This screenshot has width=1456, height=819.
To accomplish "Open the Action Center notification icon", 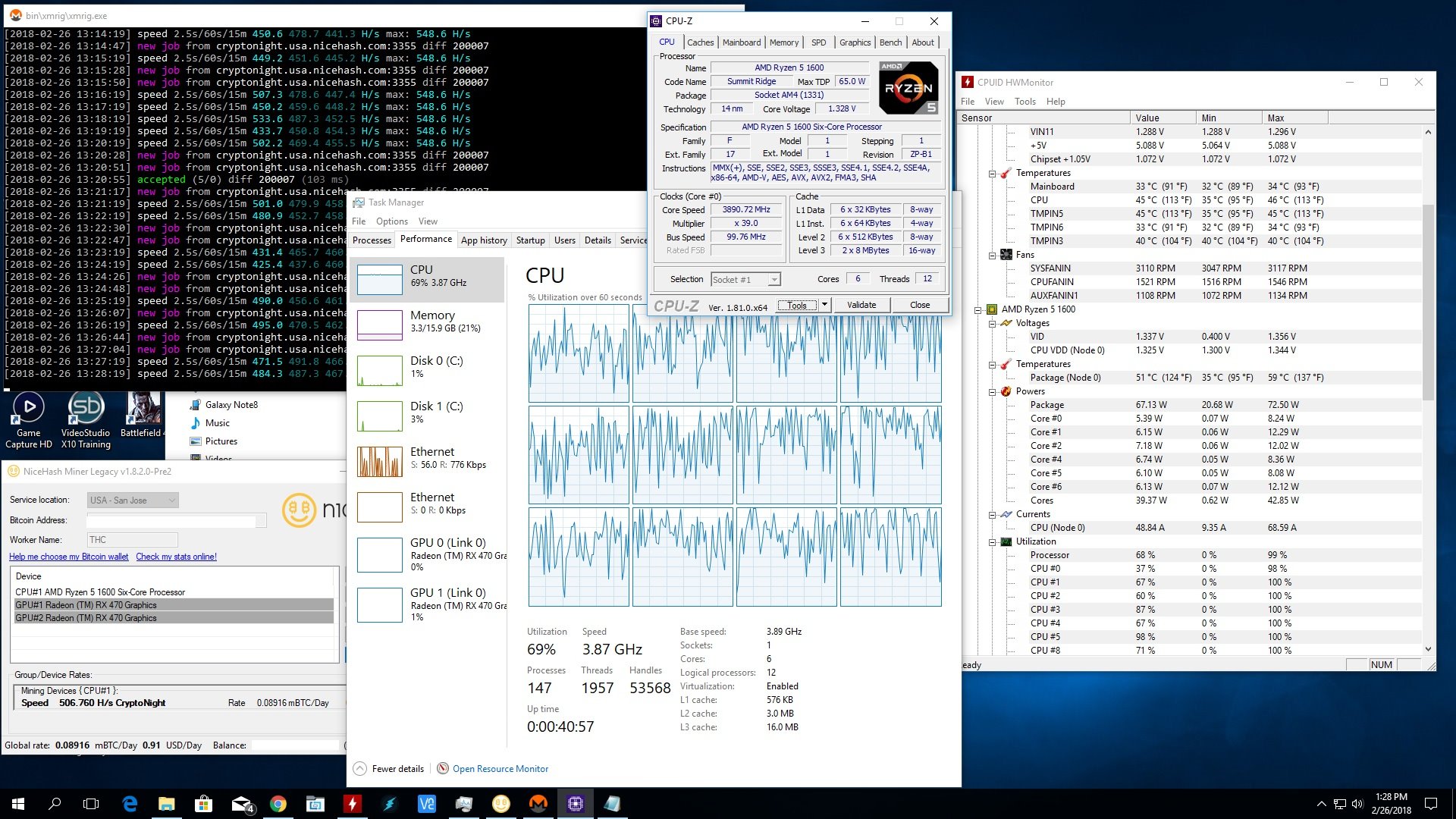I will (1431, 804).
